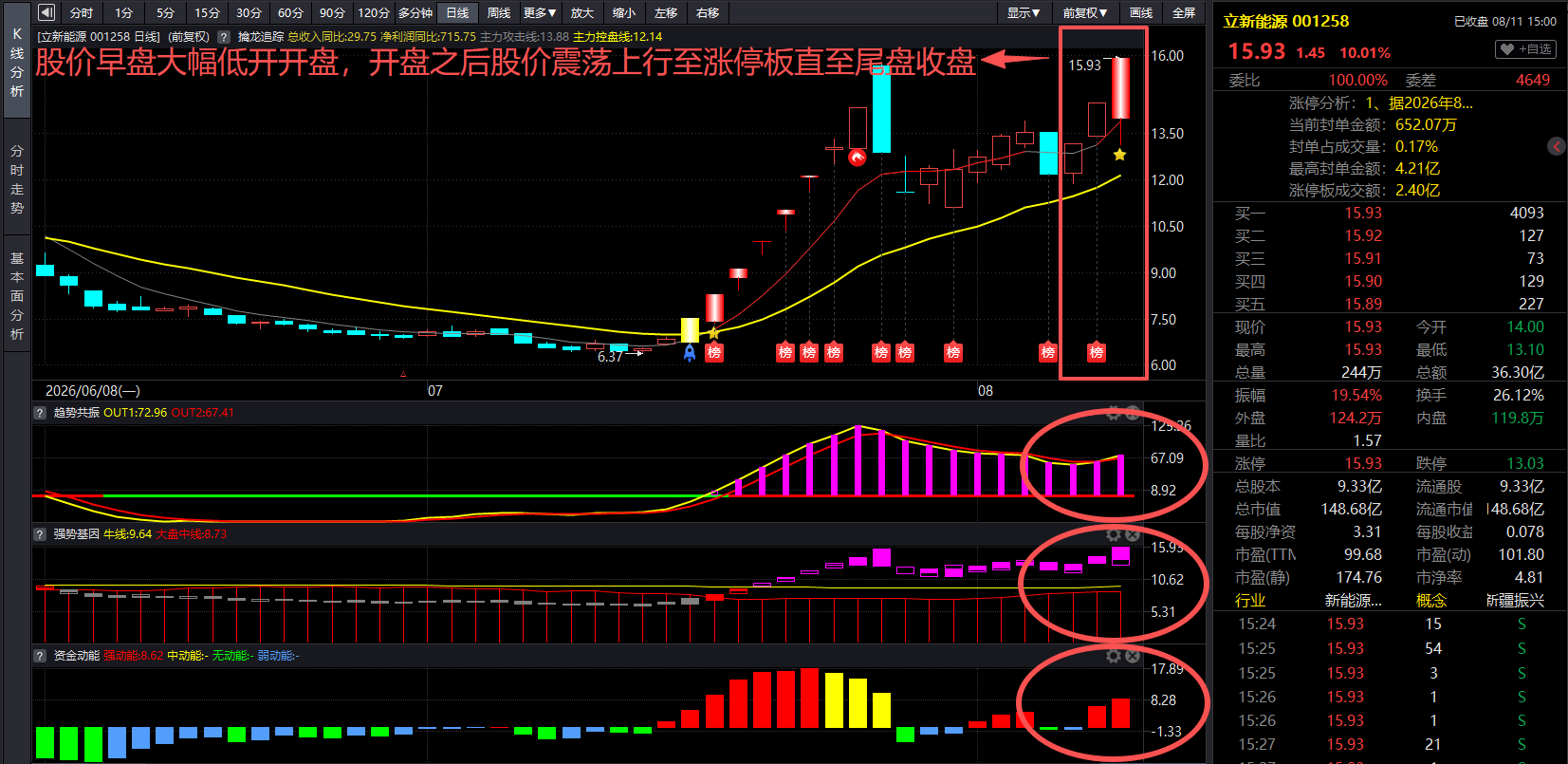This screenshot has height=764, width=1568.
Task: Click the 2026/06/08(一) date label
Action: coord(92,391)
